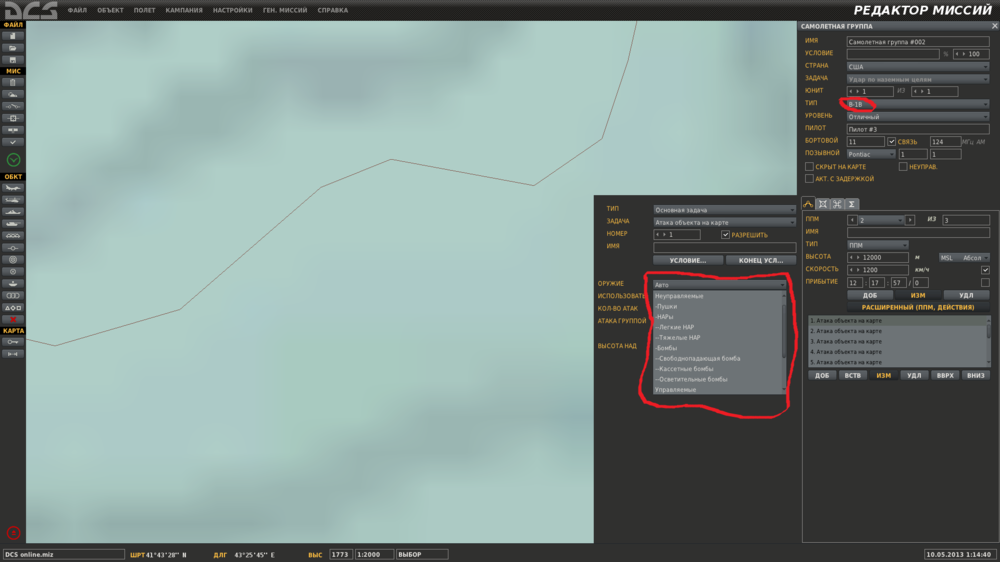The image size is (1000, 562).
Task: Select Кассетные бомбы in weapon list
Action: coord(717,369)
